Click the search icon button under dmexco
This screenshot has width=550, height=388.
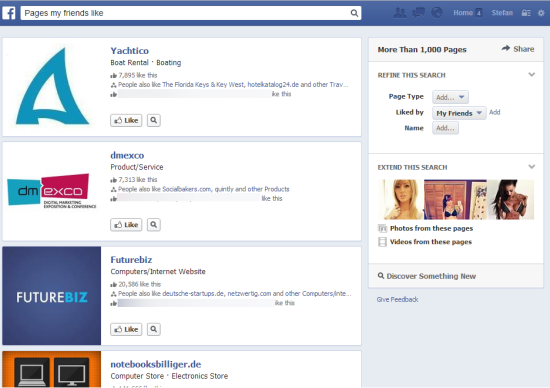pyautogui.click(x=154, y=225)
